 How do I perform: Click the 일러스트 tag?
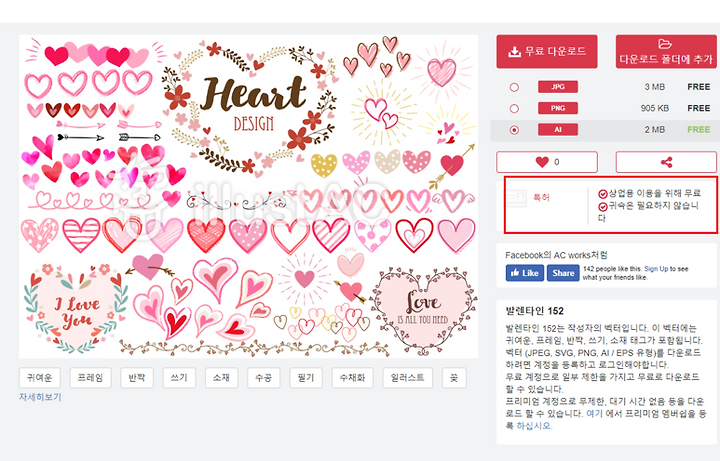pyautogui.click(x=407, y=378)
